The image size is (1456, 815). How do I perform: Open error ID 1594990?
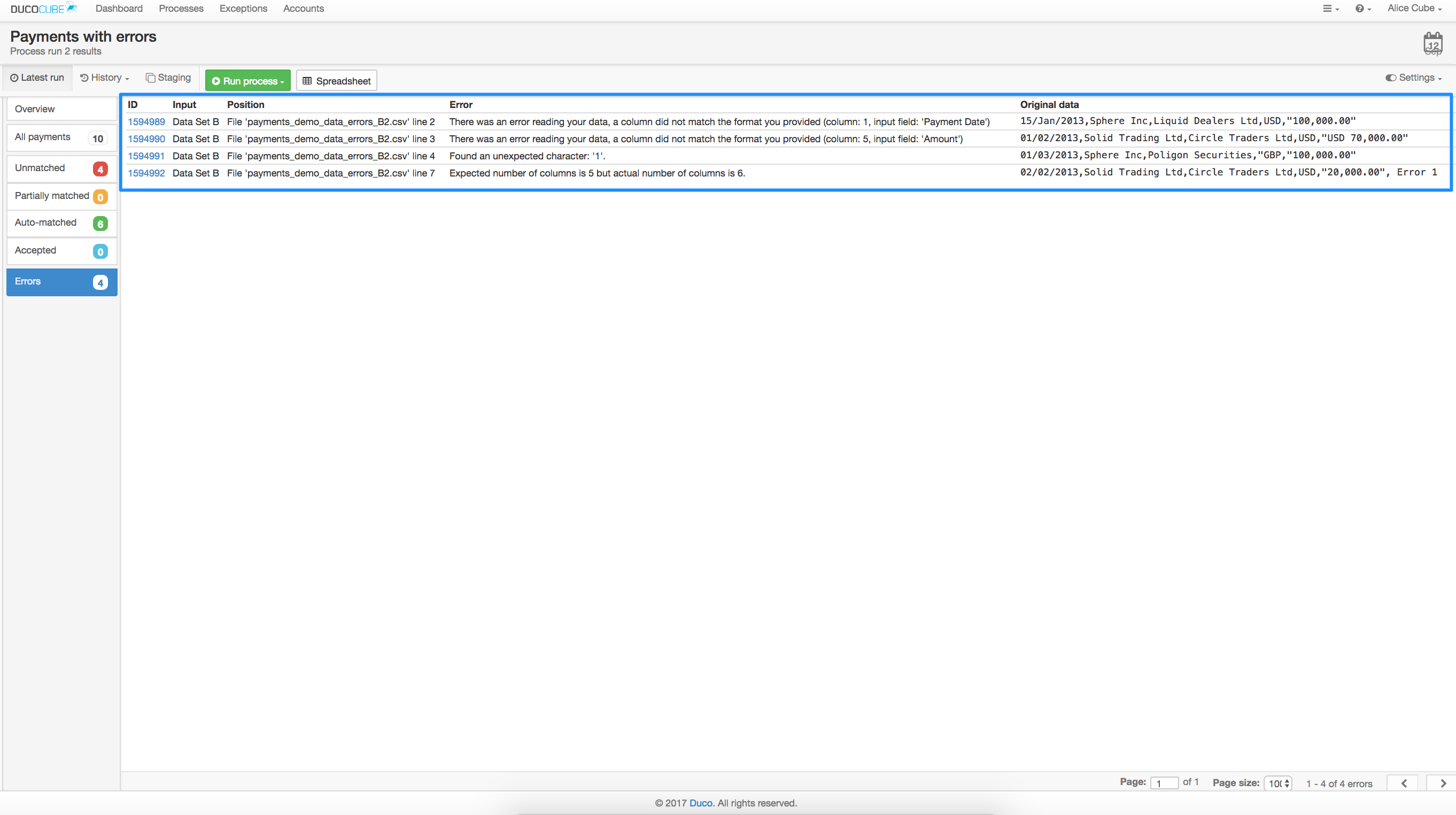[146, 139]
